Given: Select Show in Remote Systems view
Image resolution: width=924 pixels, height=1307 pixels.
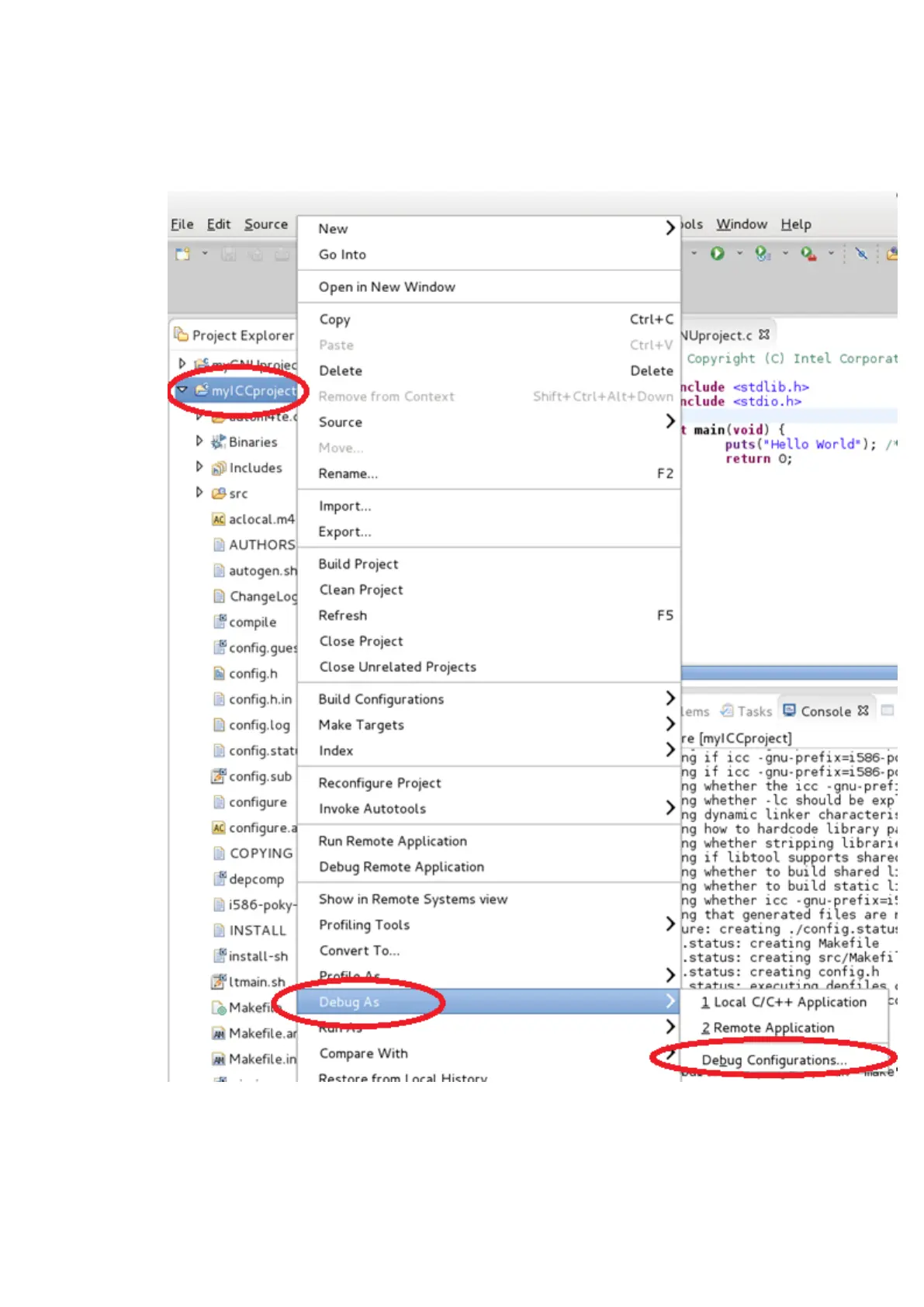Looking at the screenshot, I should (489, 900).
